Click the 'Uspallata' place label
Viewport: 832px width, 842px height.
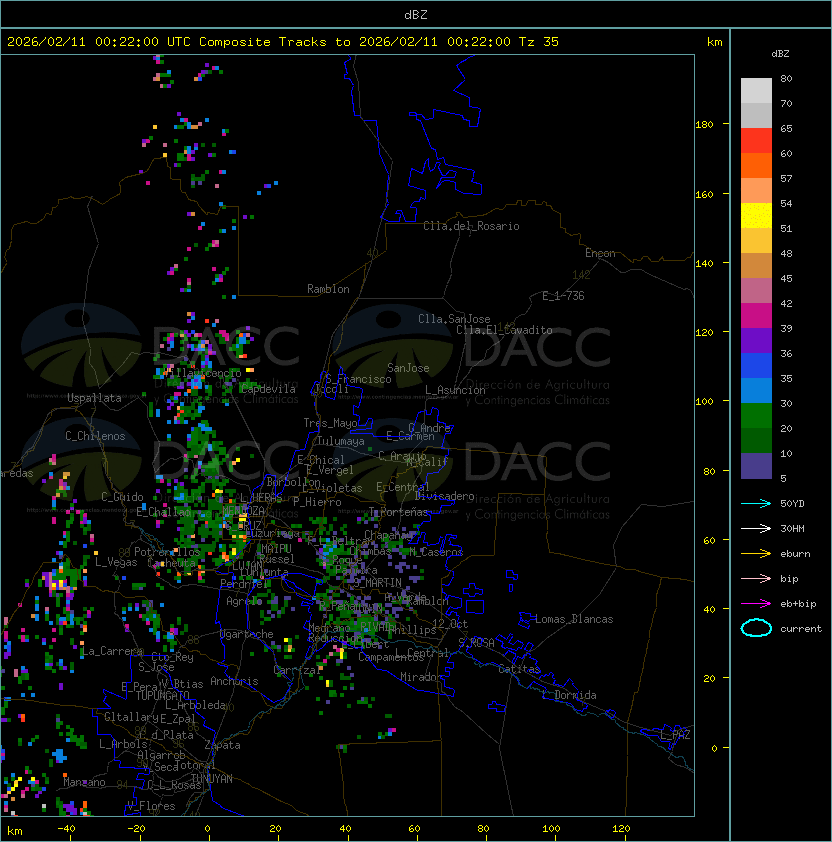[x=94, y=398]
